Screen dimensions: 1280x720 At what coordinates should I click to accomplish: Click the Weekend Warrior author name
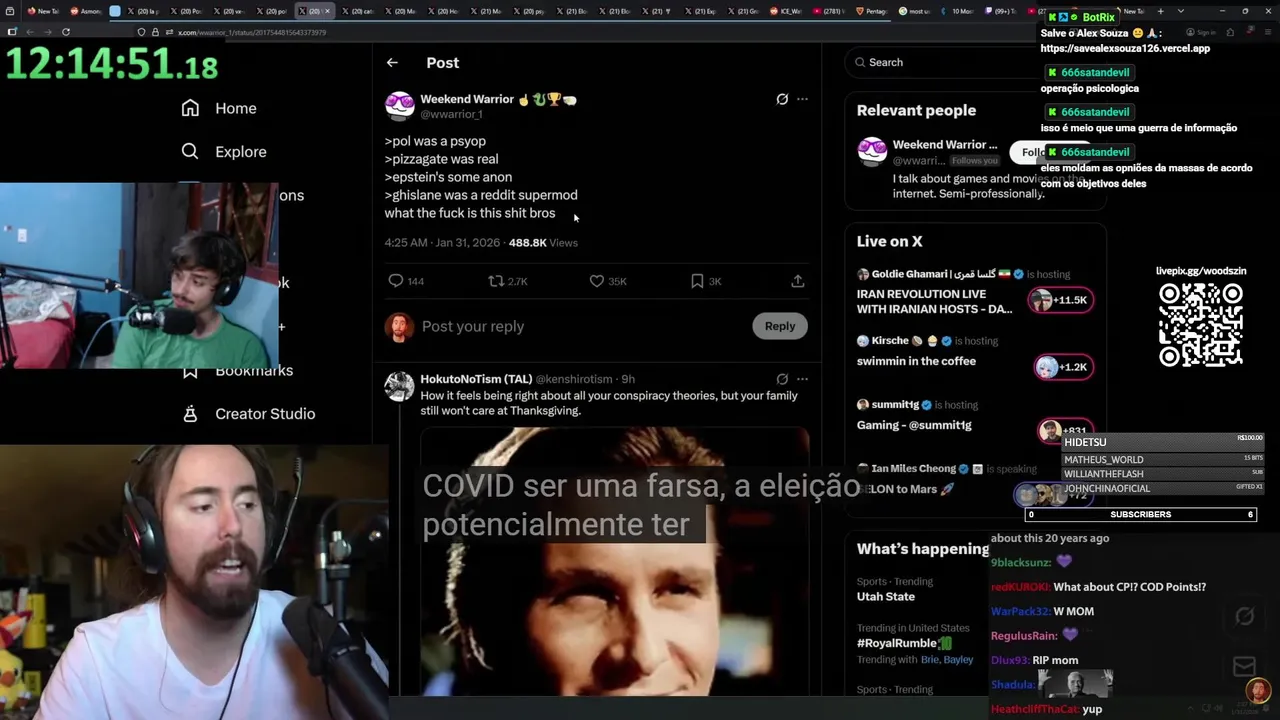coord(467,99)
